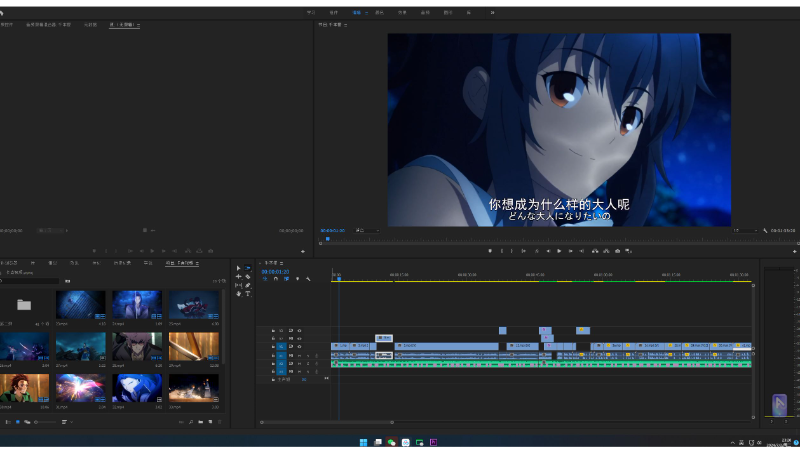The image size is (800, 453).
Task: Open Windows Start menu
Action: 363,442
